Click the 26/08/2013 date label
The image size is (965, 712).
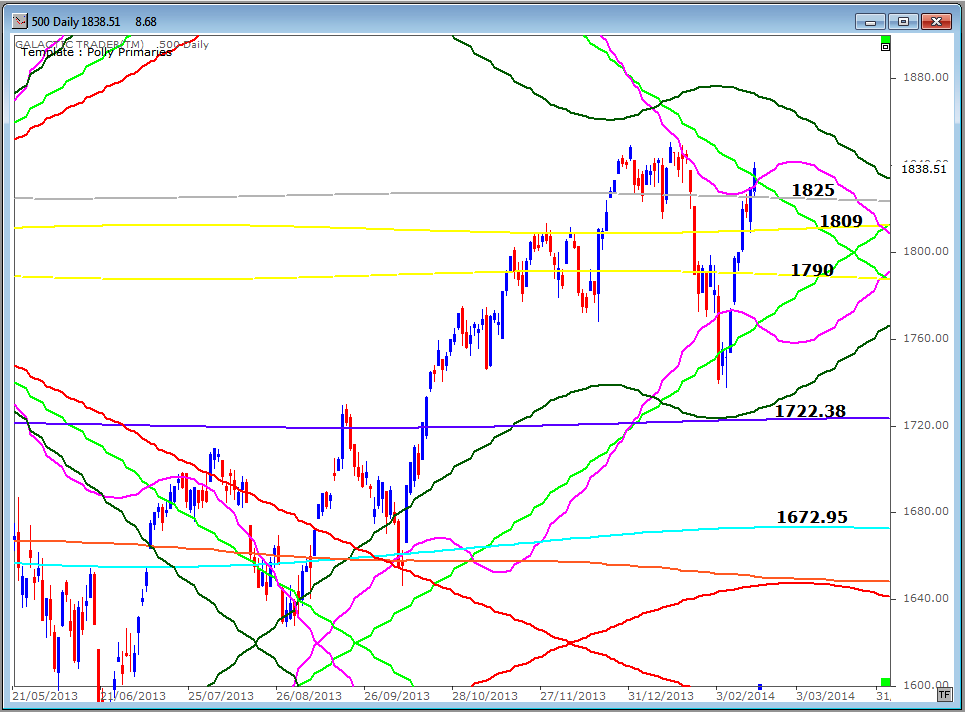click(309, 696)
